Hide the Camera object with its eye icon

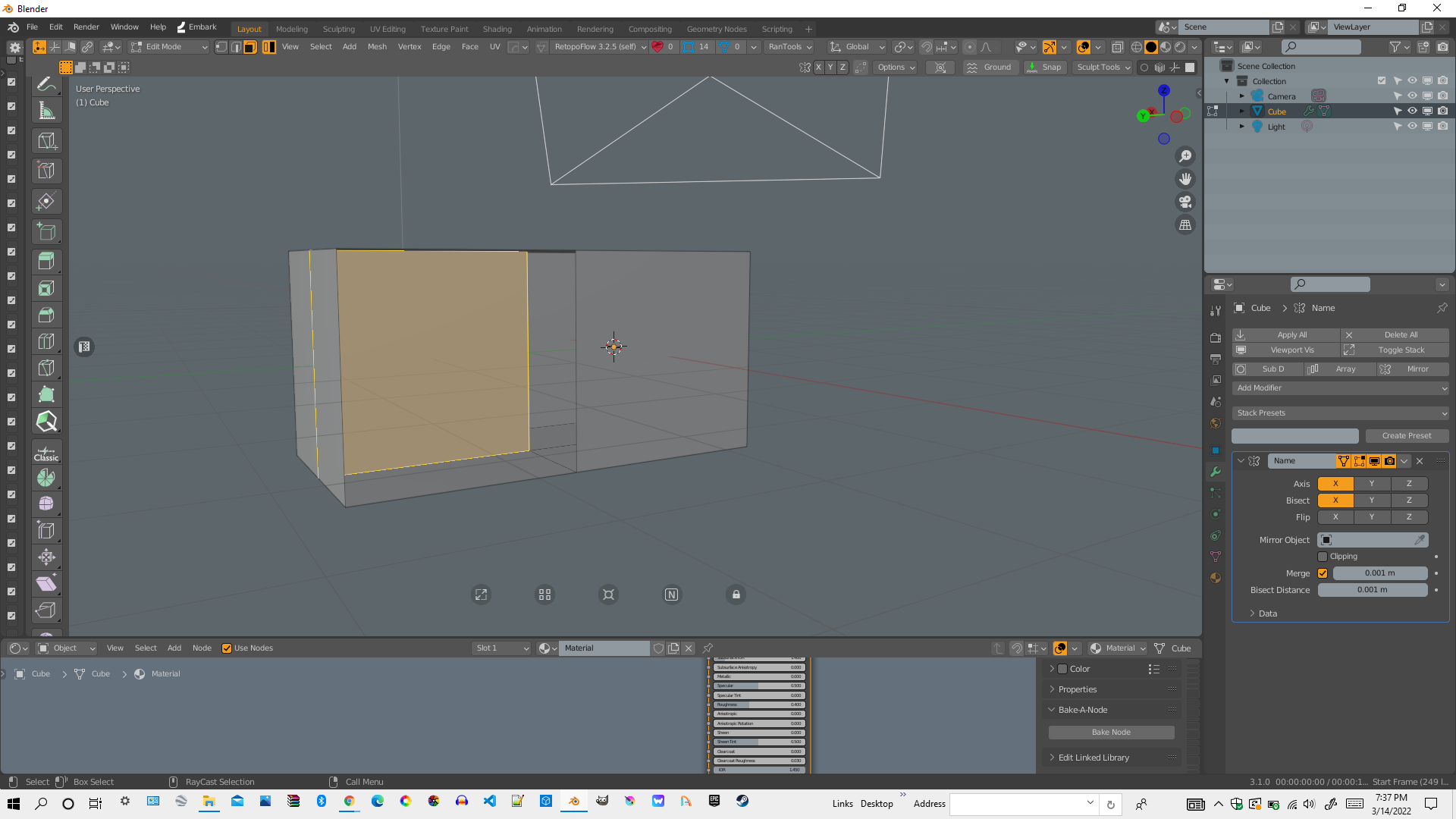(x=1412, y=96)
